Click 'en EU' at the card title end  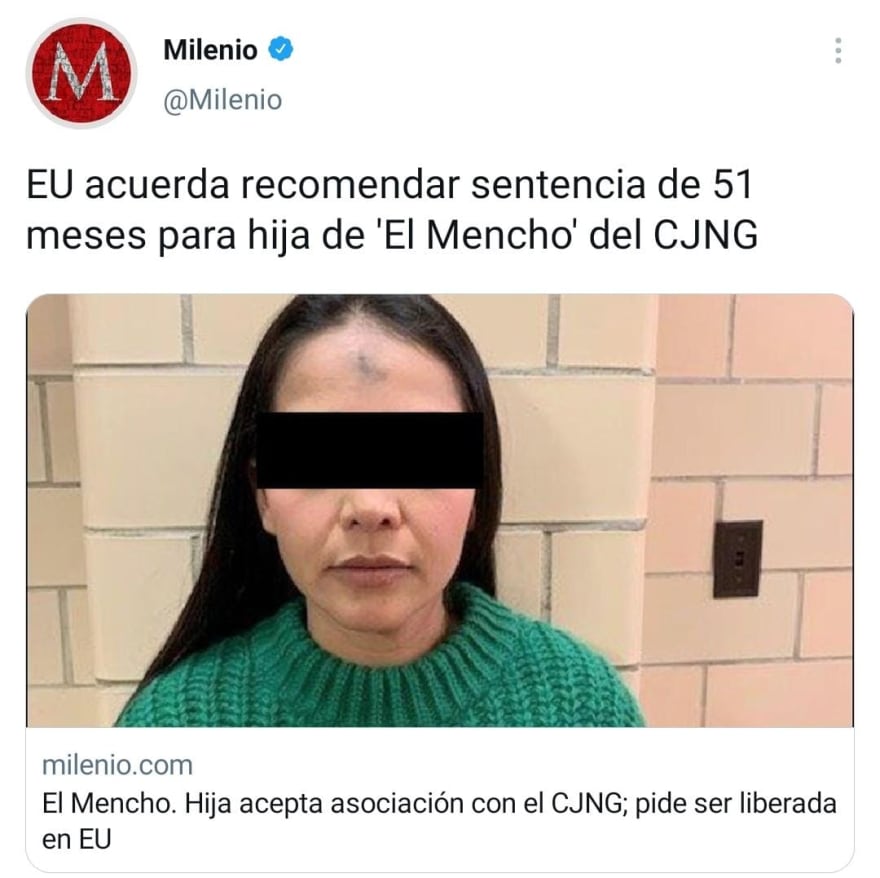point(77,839)
